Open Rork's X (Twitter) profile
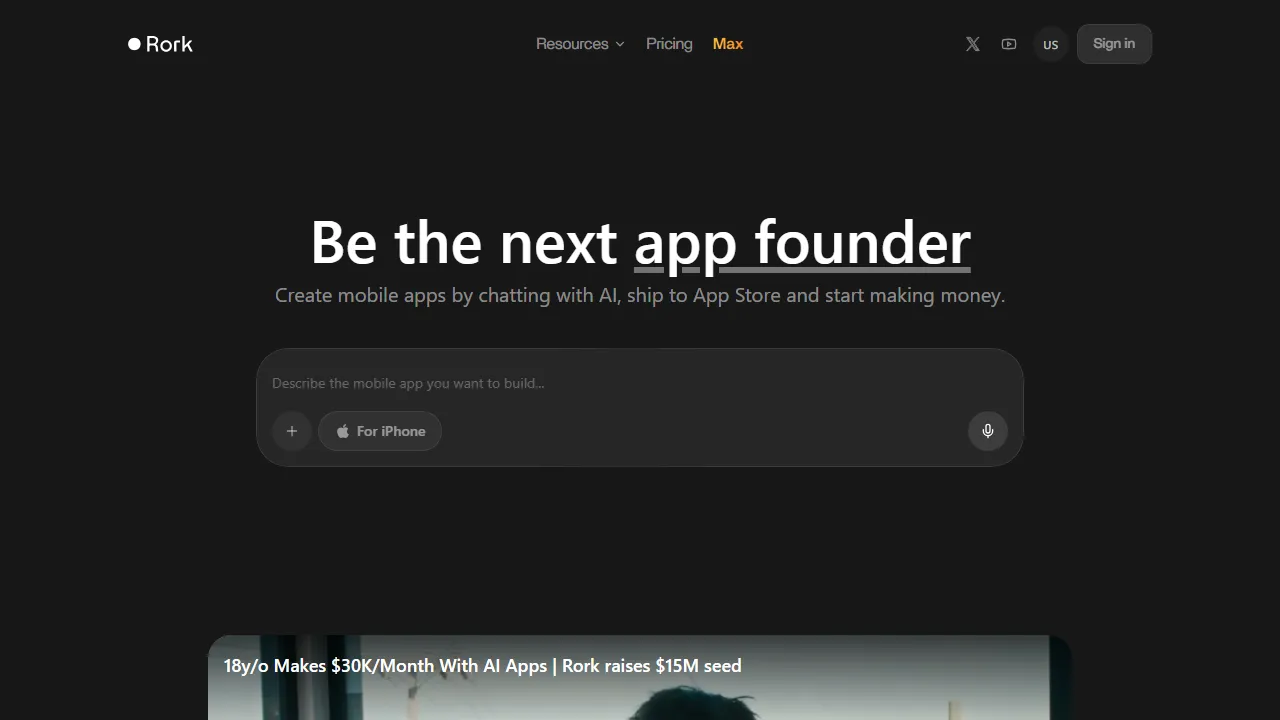The width and height of the screenshot is (1280, 720). [x=972, y=44]
